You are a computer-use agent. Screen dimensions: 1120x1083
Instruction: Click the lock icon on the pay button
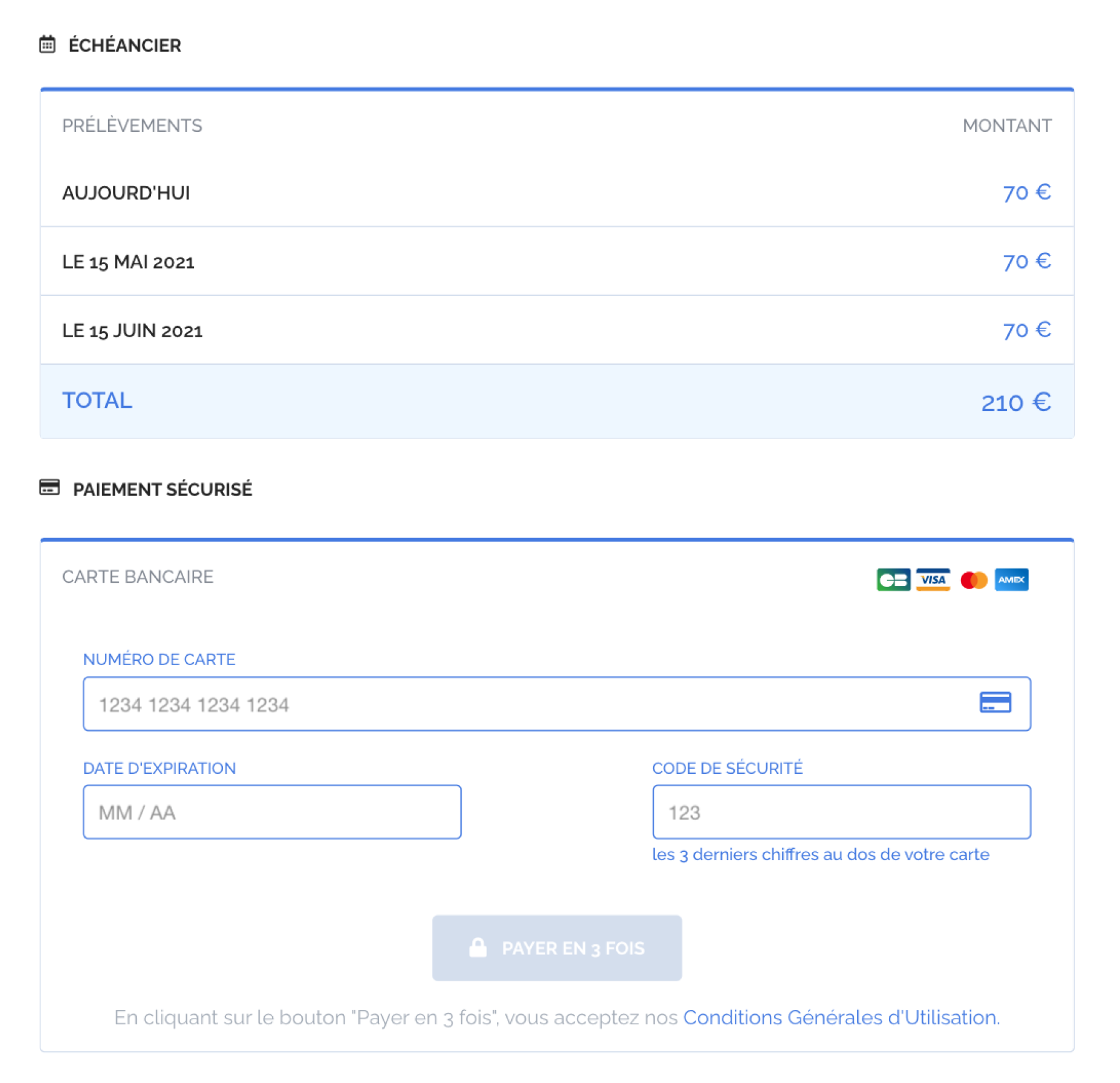click(478, 947)
